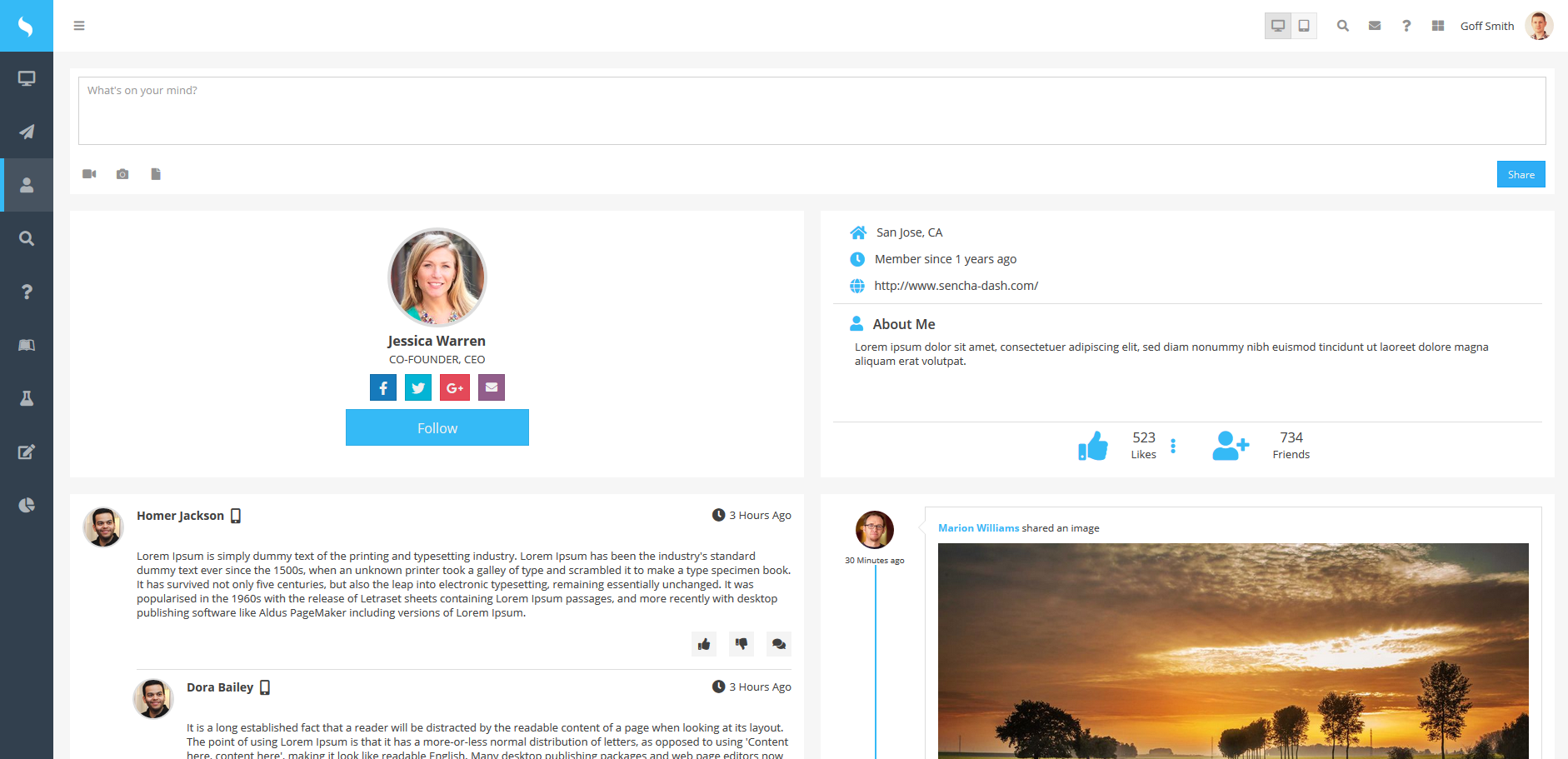This screenshot has width=1568, height=759.
Task: Select the user profile sidebar icon
Action: 27,185
